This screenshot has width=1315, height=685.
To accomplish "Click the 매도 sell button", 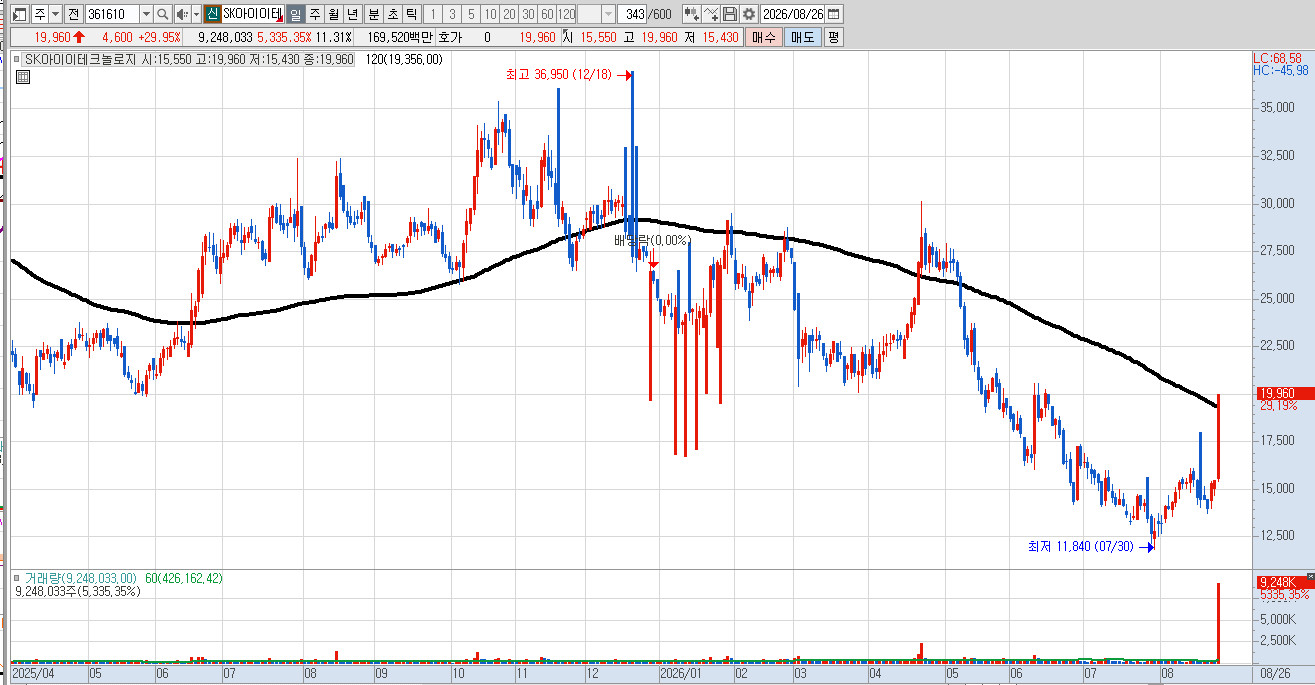I will coord(802,37).
